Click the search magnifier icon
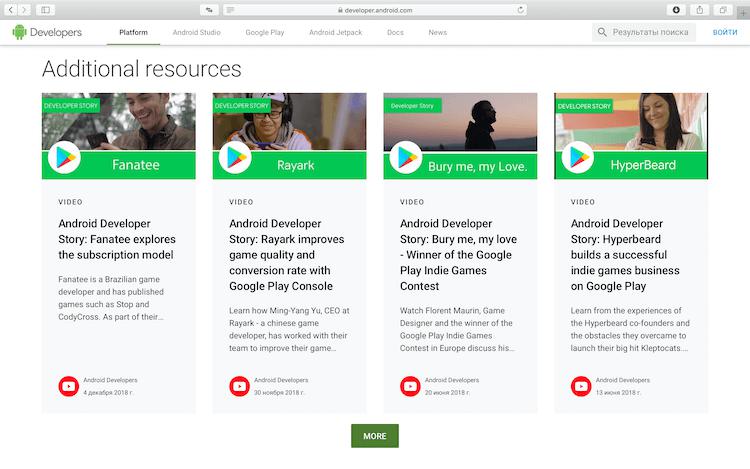The height and width of the screenshot is (469, 750). (x=602, y=32)
